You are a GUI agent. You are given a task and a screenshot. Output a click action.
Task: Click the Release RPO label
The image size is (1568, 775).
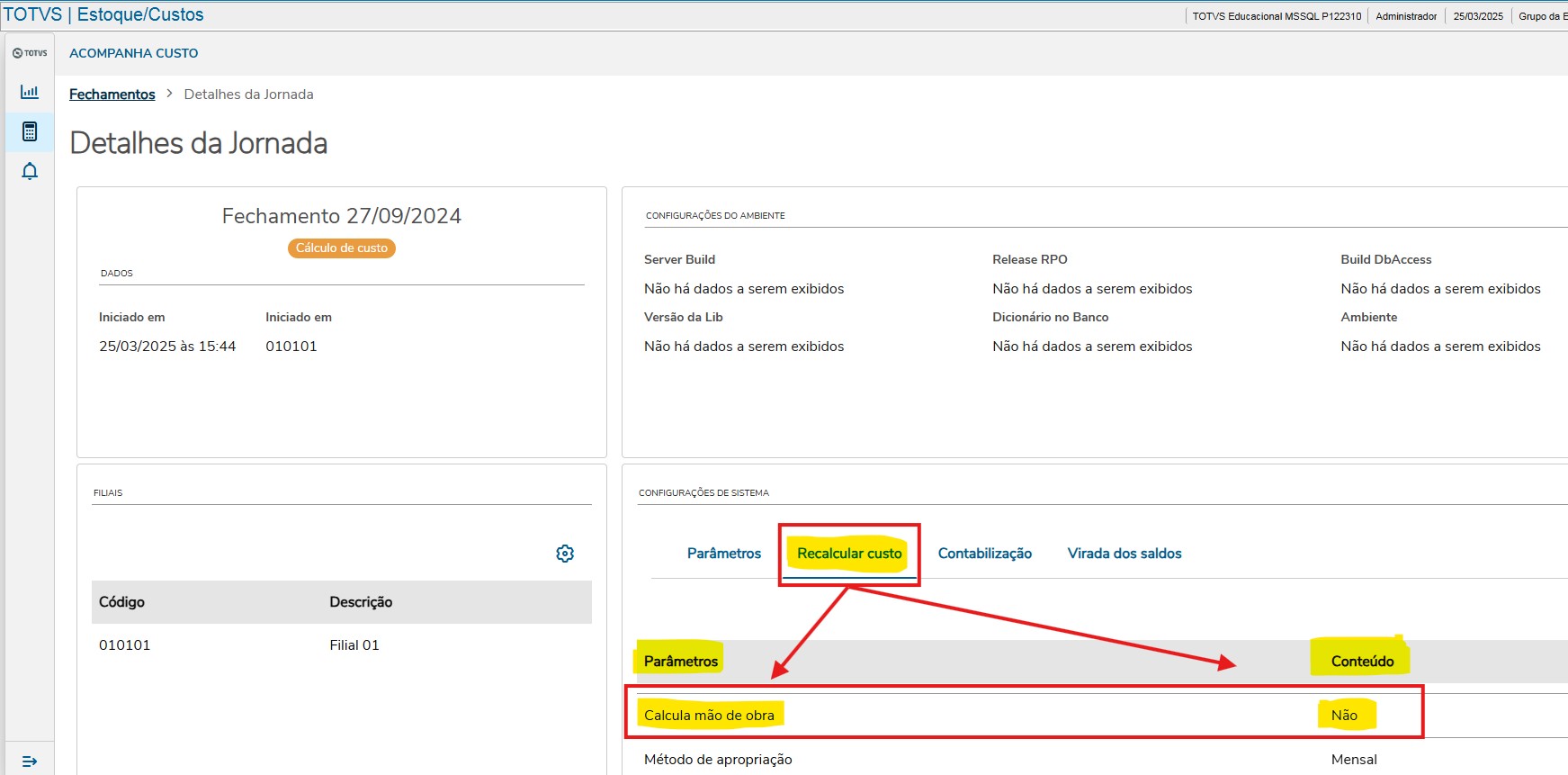tap(1030, 259)
